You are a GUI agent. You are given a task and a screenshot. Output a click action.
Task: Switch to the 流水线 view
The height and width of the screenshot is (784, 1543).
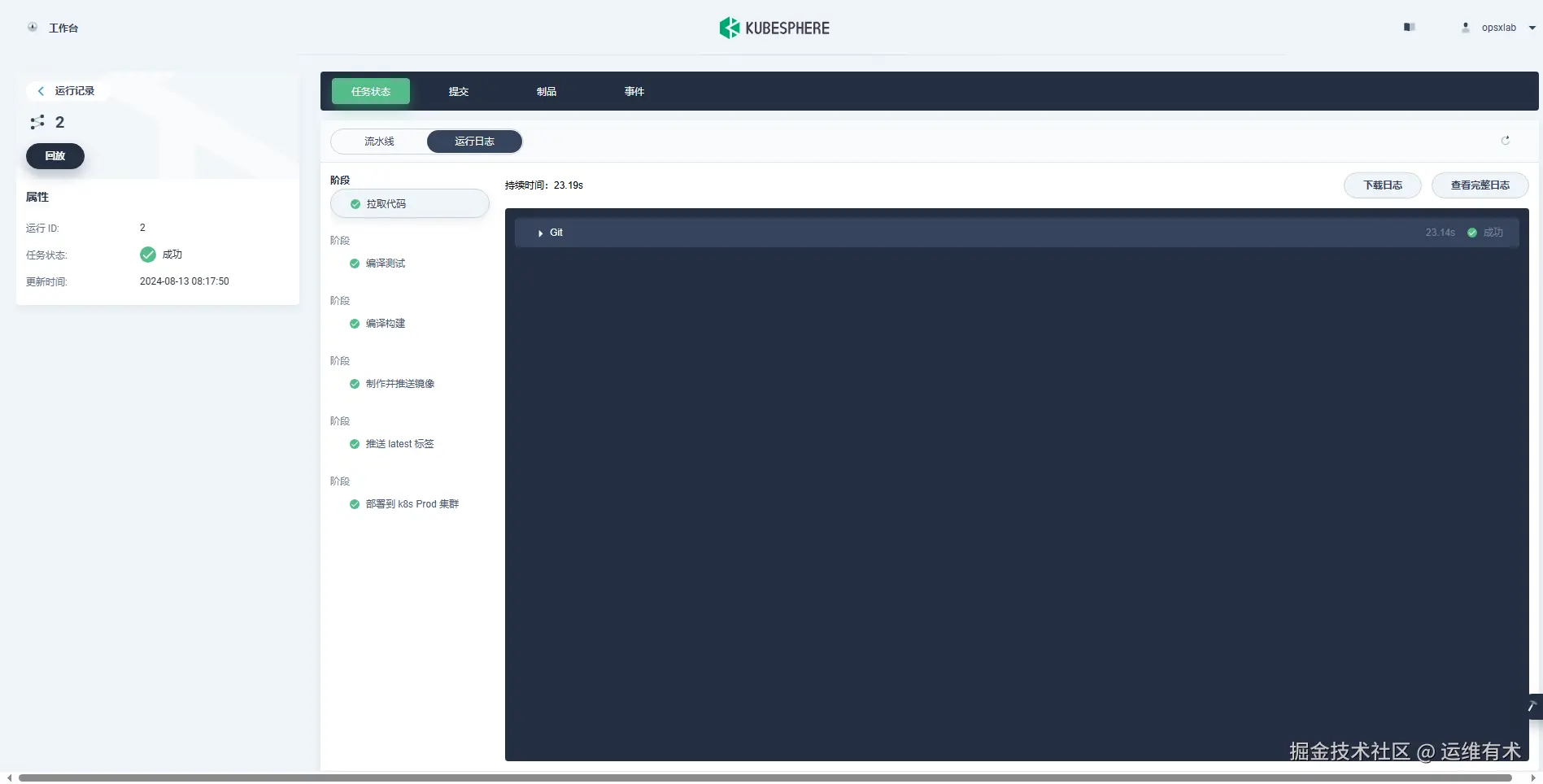(379, 141)
